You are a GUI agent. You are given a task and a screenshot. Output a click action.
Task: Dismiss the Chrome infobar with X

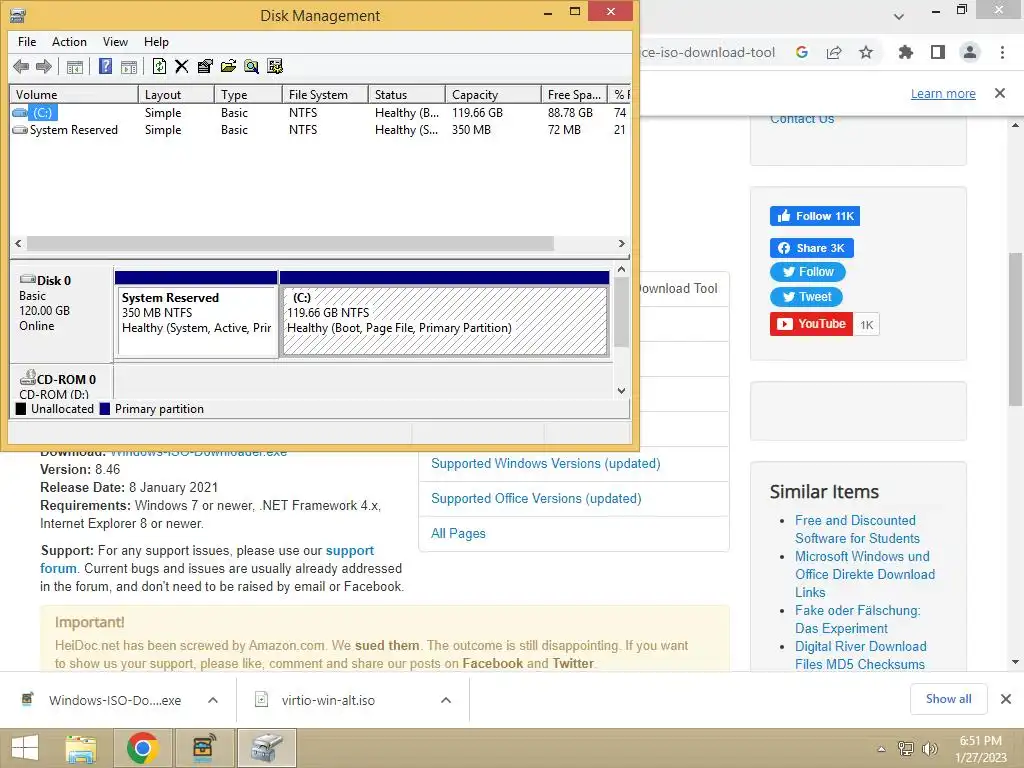1000,93
